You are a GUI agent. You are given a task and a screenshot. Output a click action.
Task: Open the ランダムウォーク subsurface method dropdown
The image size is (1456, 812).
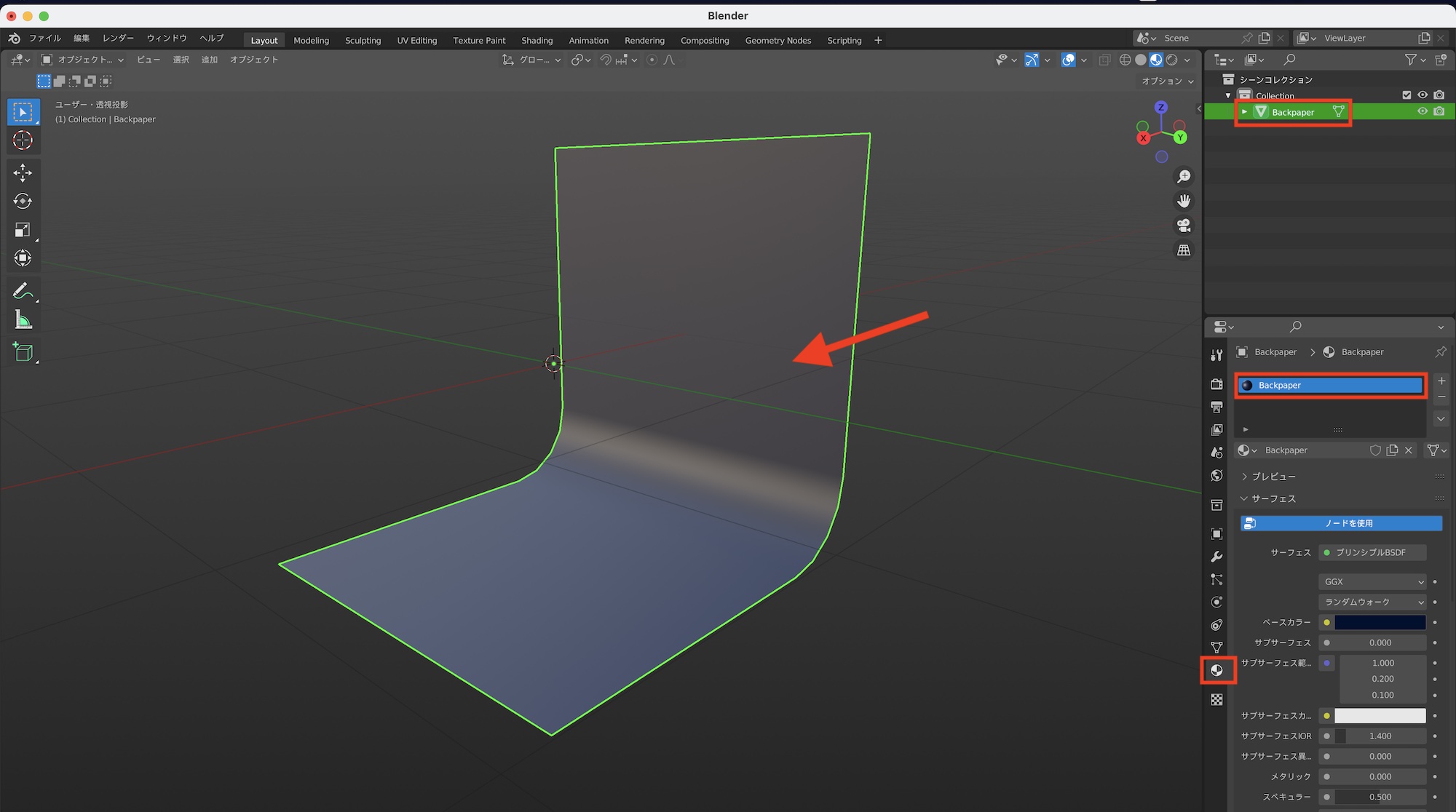(x=1373, y=602)
